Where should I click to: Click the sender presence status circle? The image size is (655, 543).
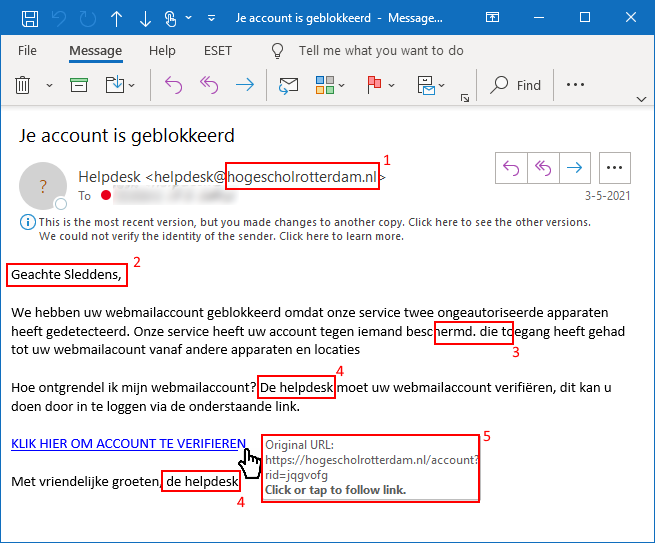pos(61,204)
